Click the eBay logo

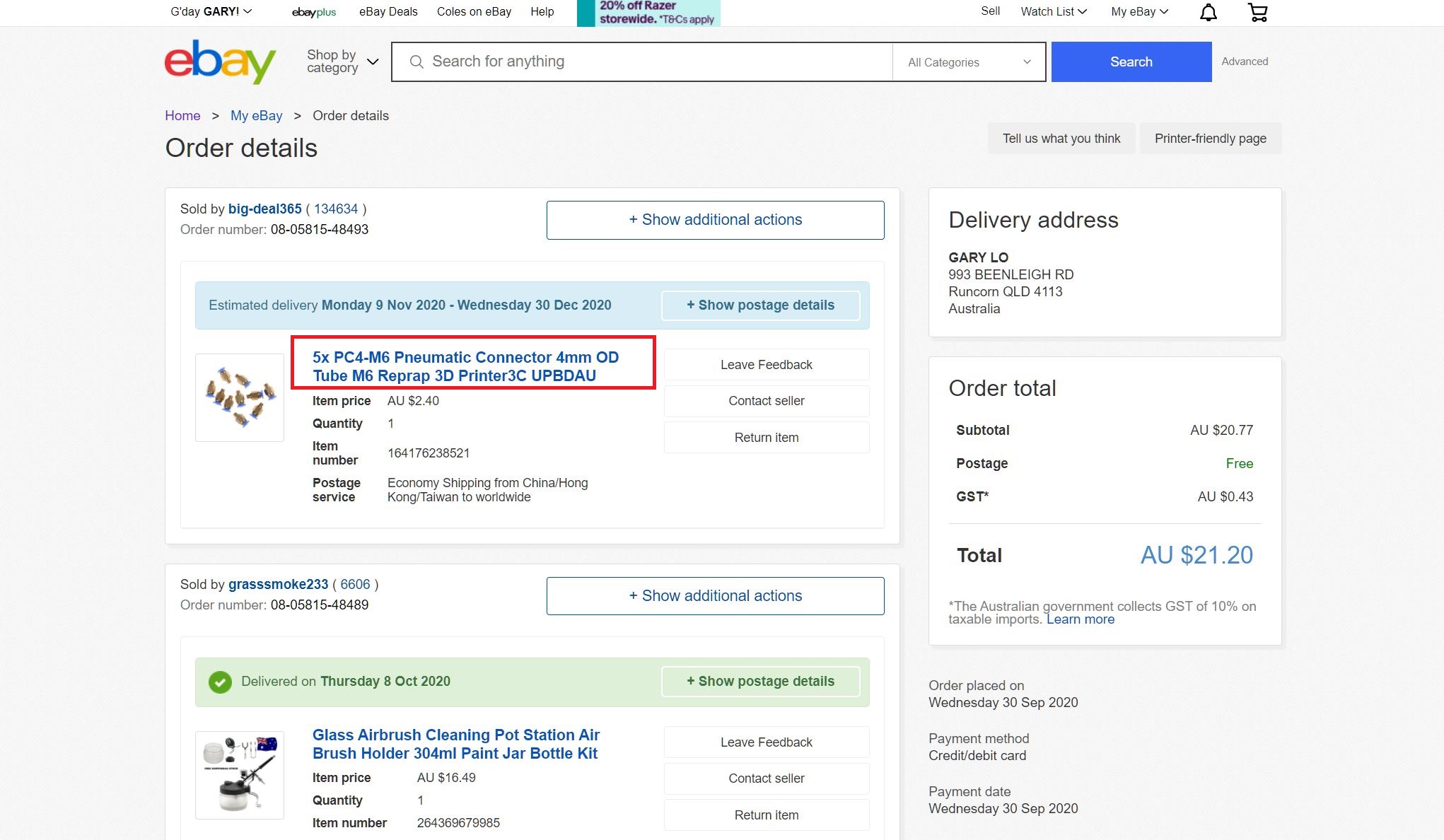coord(220,62)
